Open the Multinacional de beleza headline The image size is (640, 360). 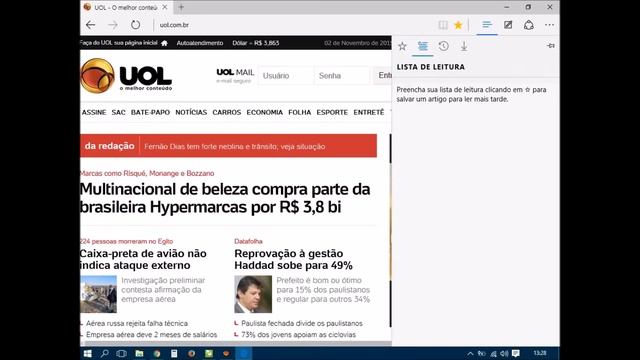(x=225, y=198)
